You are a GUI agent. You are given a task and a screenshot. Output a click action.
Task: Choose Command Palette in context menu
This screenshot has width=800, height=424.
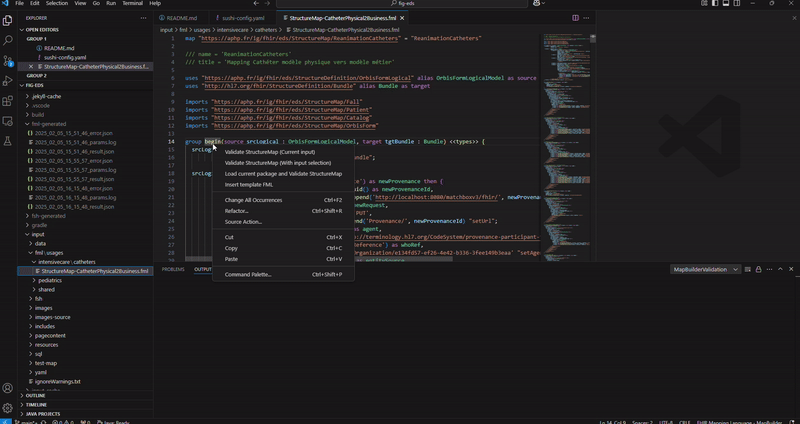coord(283,275)
